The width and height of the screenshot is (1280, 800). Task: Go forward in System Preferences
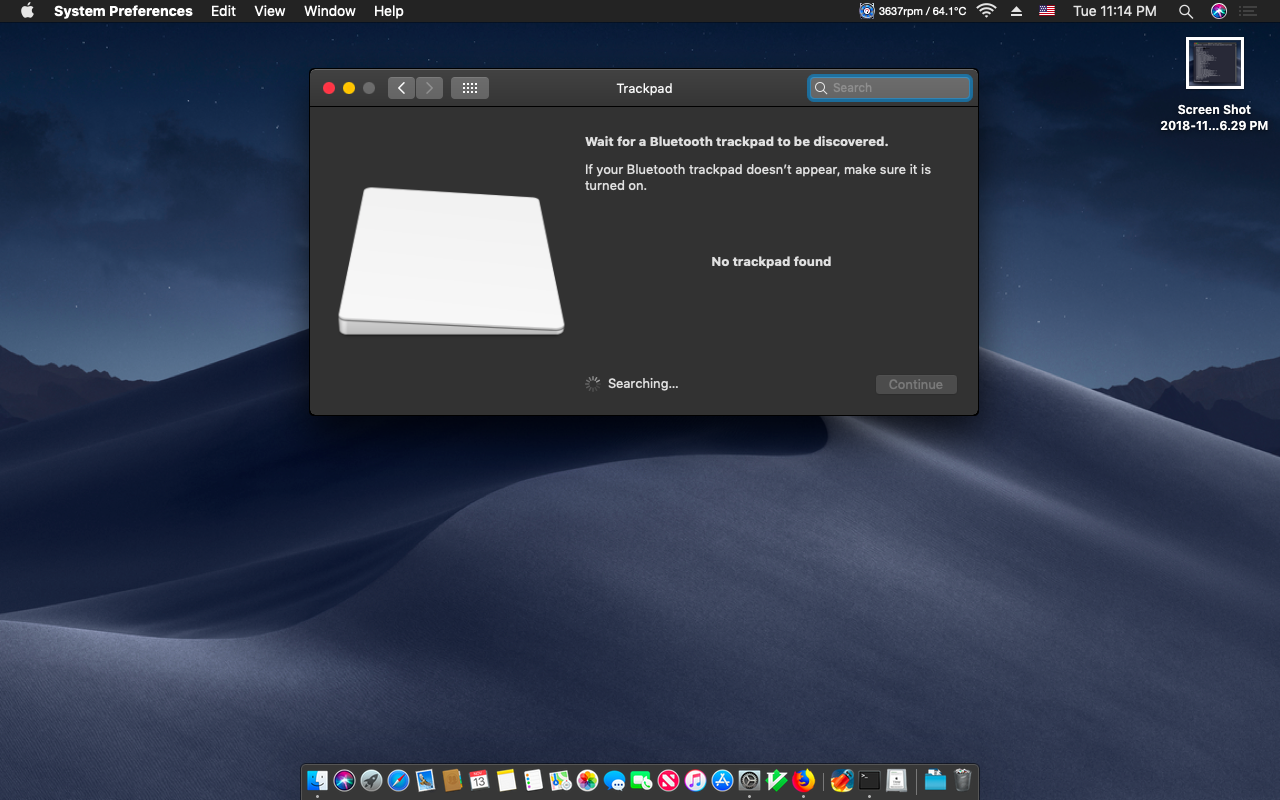(x=430, y=88)
